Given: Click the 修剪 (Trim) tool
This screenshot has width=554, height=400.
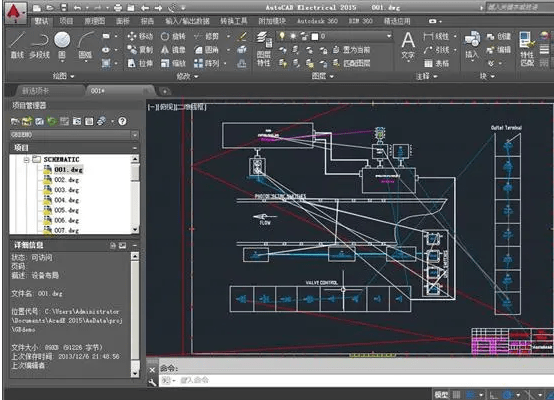Looking at the screenshot, I should pos(207,36).
